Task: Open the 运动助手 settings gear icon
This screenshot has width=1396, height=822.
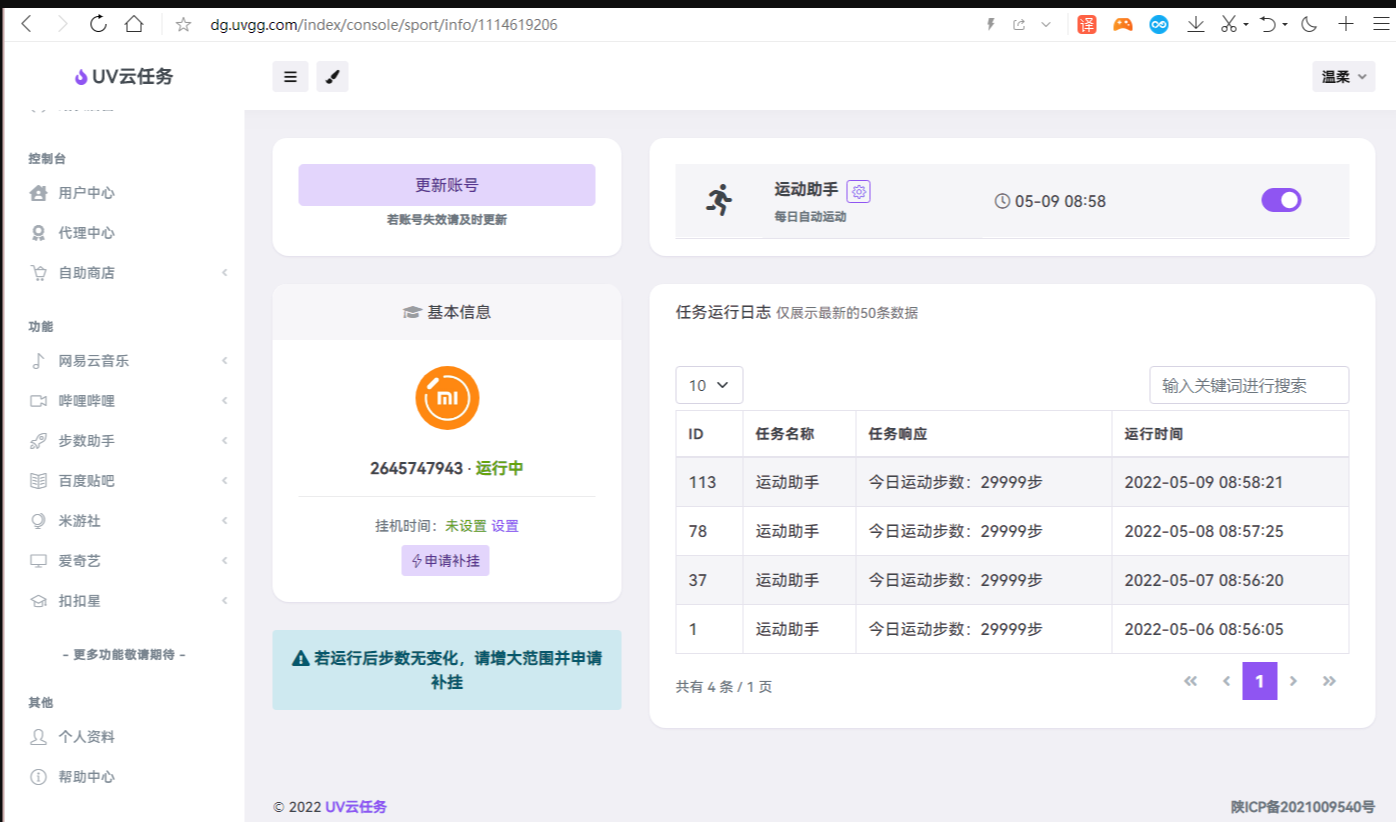Action: pos(858,191)
